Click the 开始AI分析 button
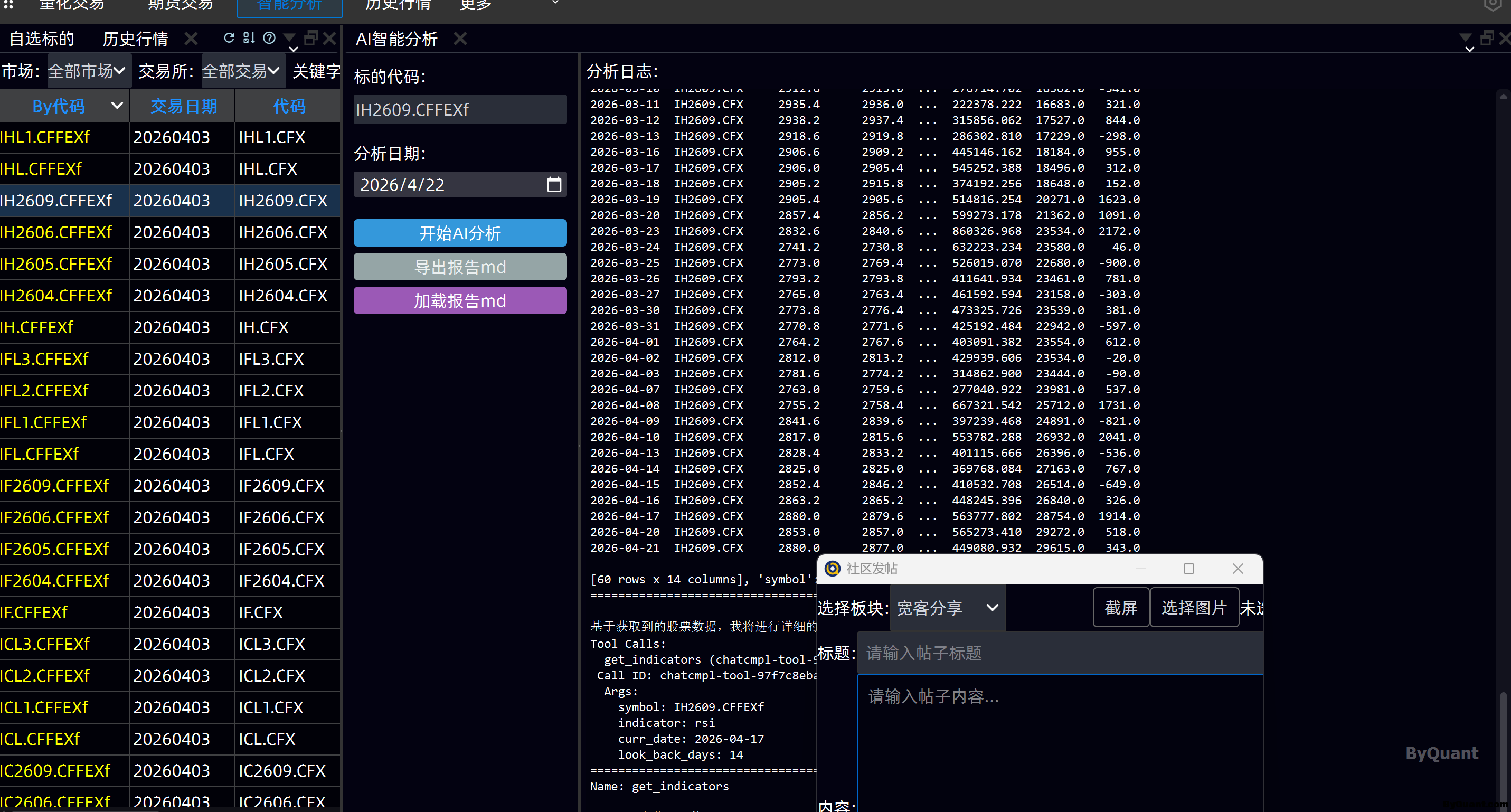 [x=460, y=233]
